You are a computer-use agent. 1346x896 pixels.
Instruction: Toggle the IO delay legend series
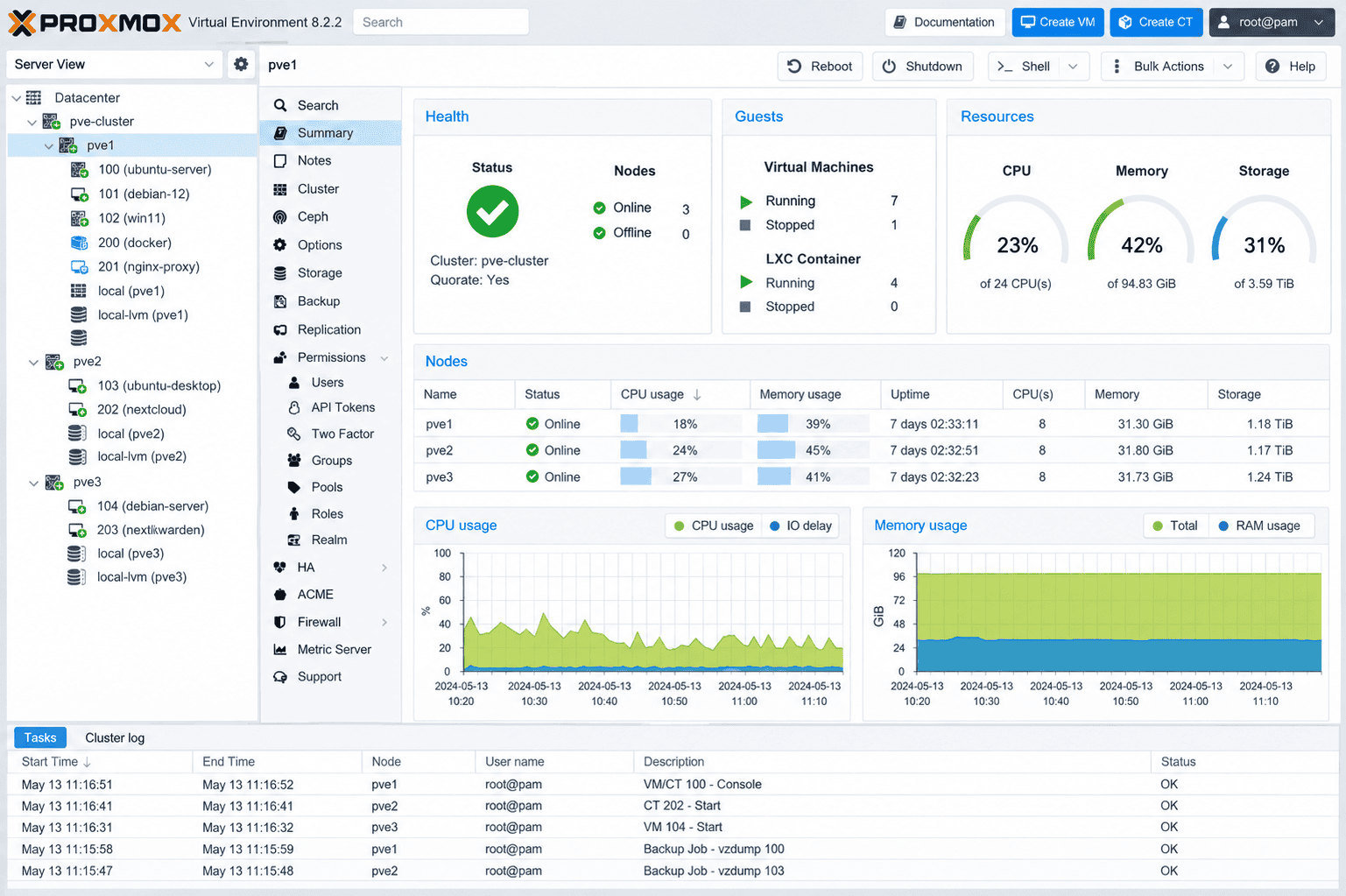click(x=800, y=526)
